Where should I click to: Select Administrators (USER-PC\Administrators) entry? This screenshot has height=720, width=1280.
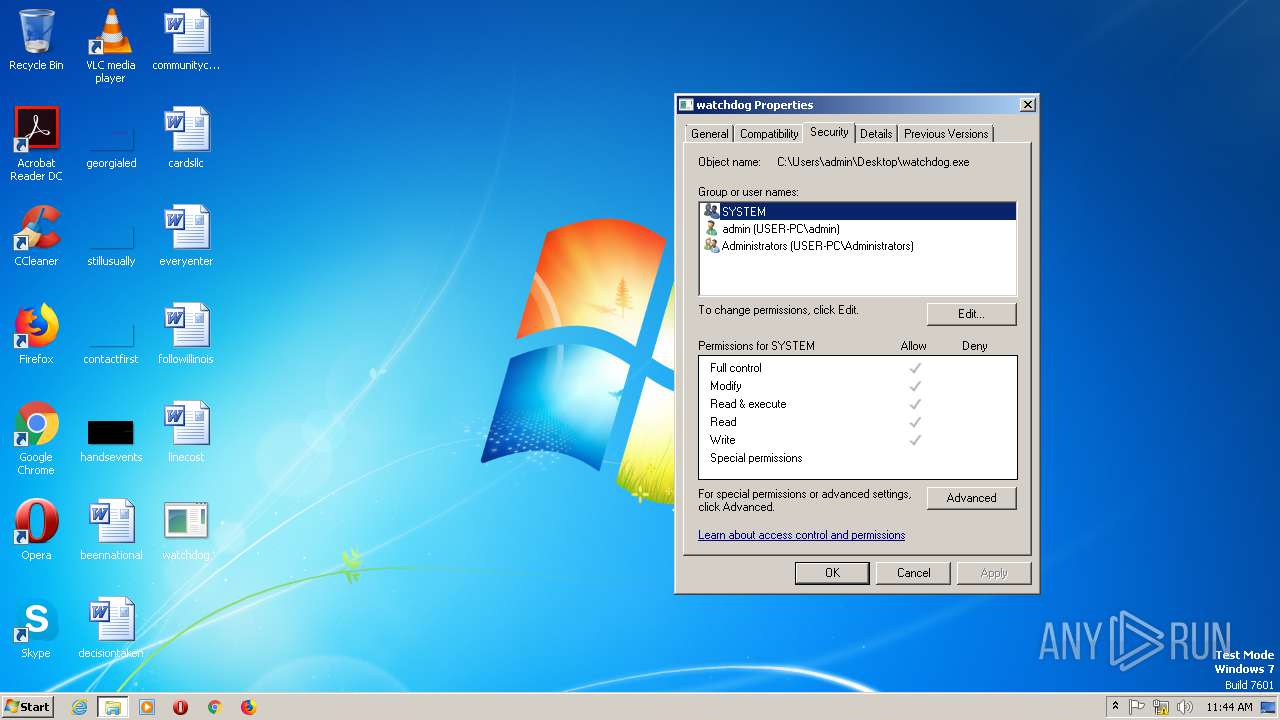click(858, 246)
